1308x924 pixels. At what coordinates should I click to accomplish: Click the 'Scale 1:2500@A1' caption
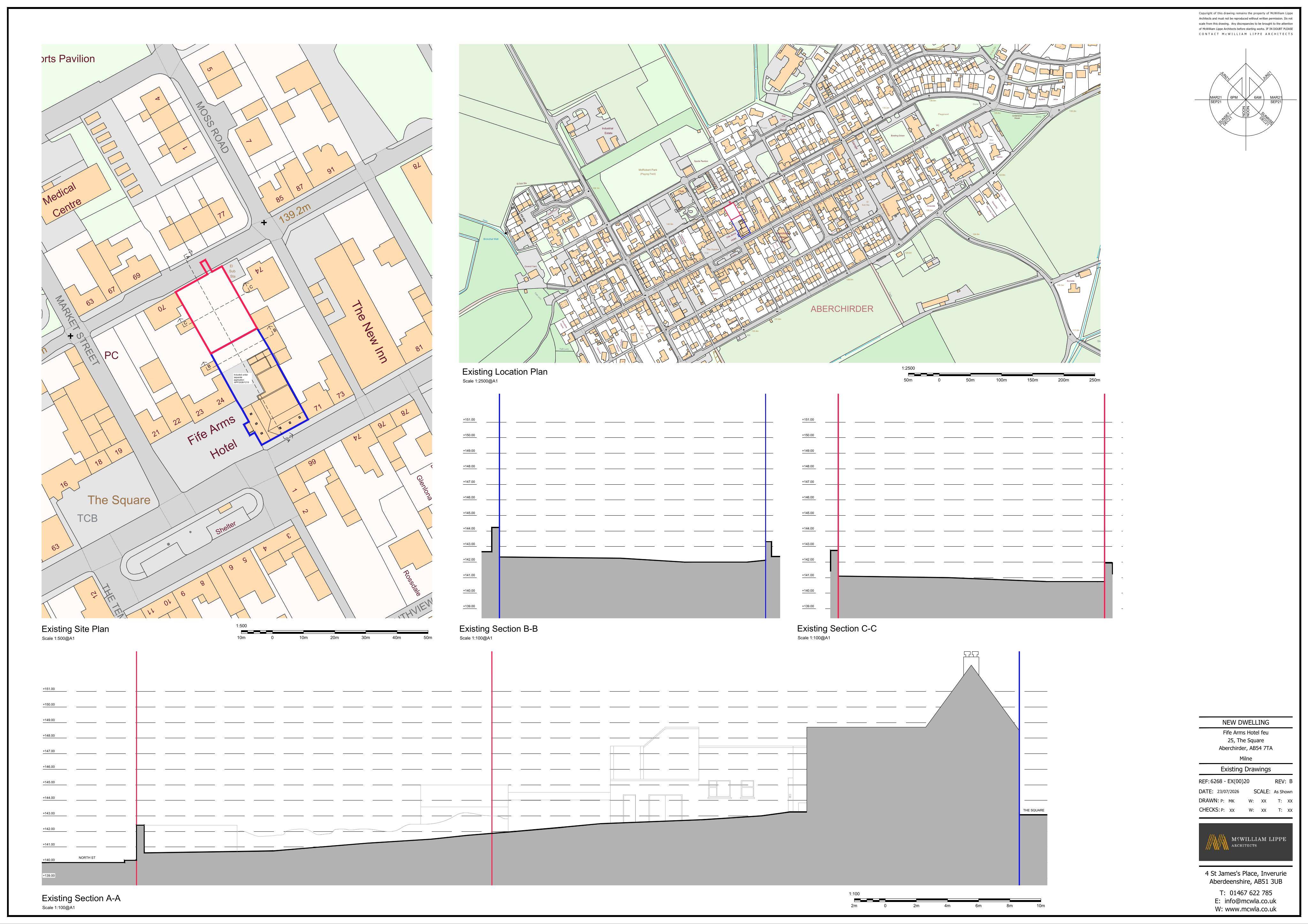point(480,381)
